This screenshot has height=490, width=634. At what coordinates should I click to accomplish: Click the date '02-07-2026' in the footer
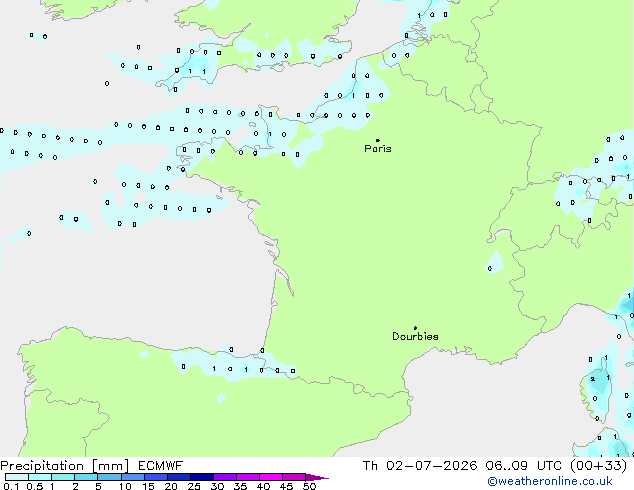431,466
